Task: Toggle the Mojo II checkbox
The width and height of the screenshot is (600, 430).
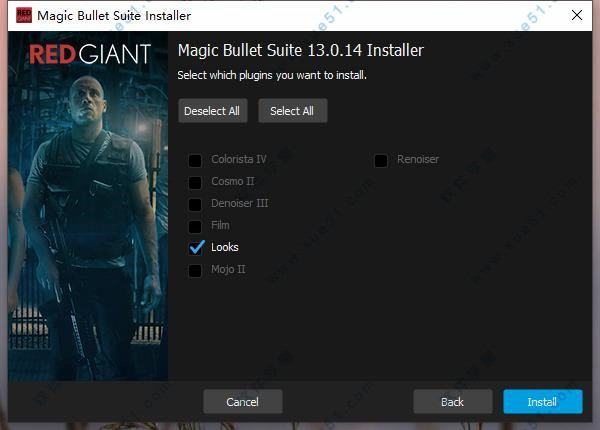Action: pyautogui.click(x=195, y=270)
